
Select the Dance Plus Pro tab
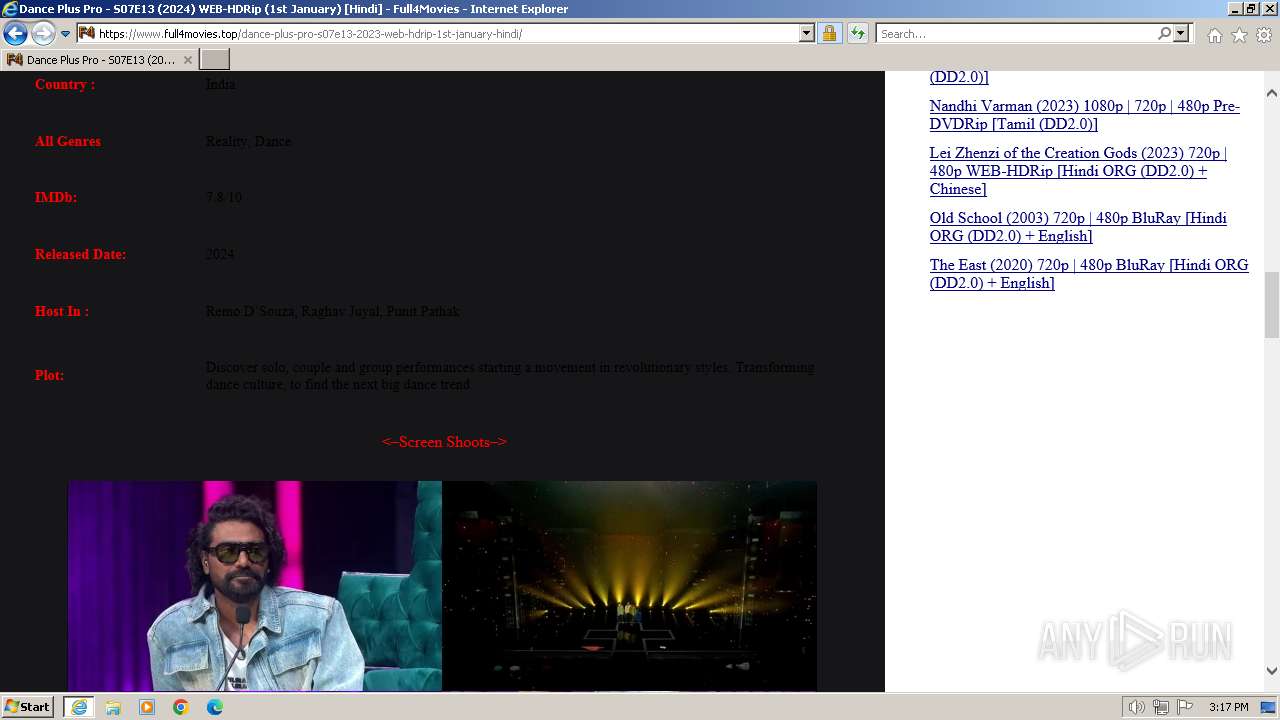point(100,59)
